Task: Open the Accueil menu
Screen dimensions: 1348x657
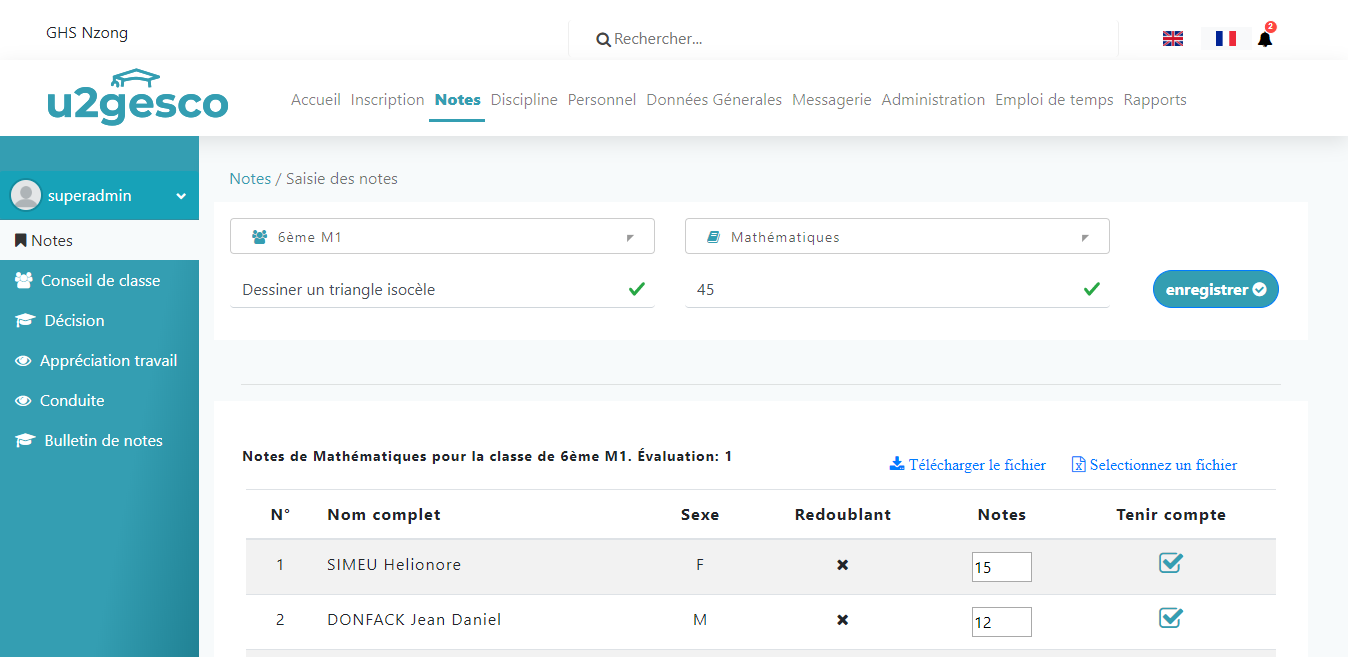Action: [316, 100]
